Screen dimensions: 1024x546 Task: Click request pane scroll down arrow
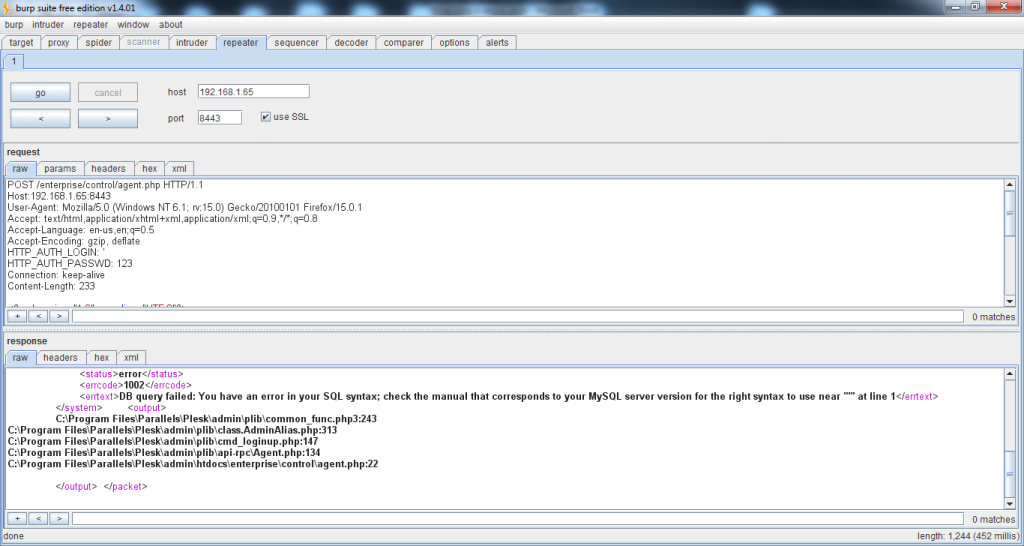(1010, 301)
